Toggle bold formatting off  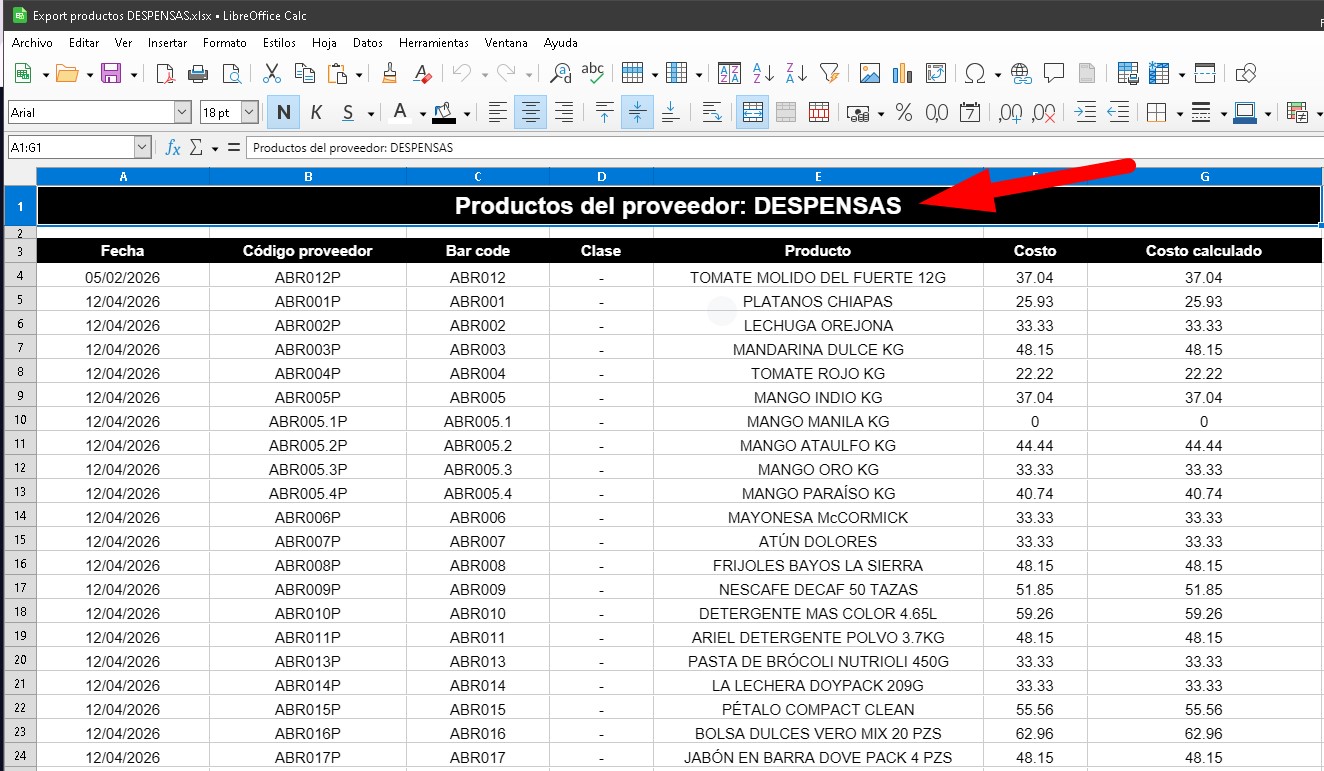click(281, 112)
